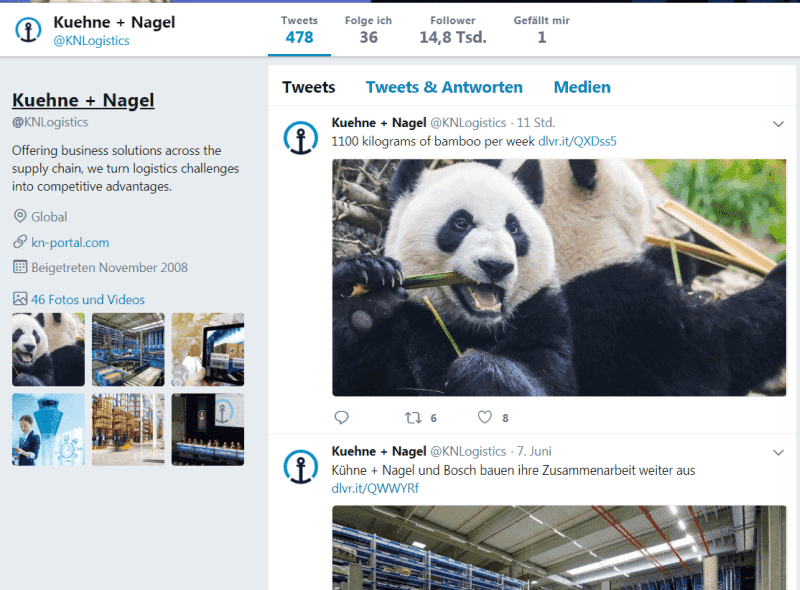The image size is (800, 590).
Task: Follow the dlvr.it/QWWYRf link
Action: (x=375, y=488)
